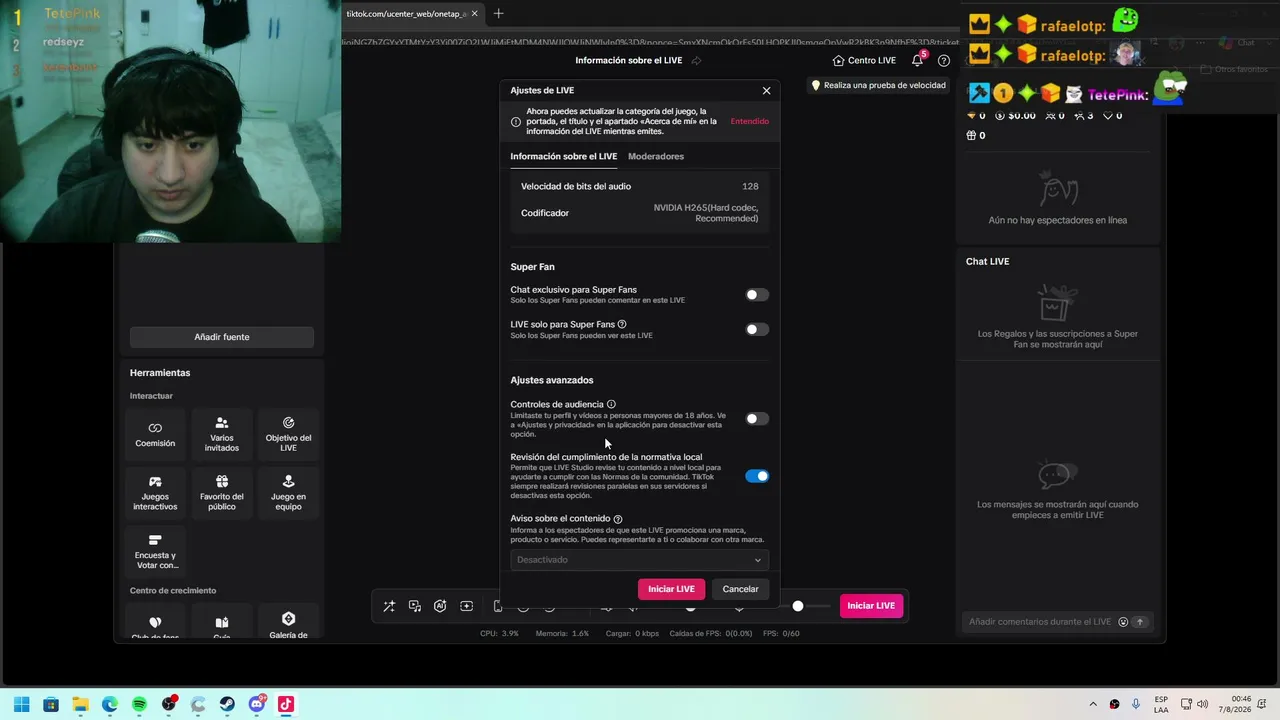The image size is (1280, 720).
Task: Toggle LIVE solo para Super Fans
Action: (x=757, y=329)
